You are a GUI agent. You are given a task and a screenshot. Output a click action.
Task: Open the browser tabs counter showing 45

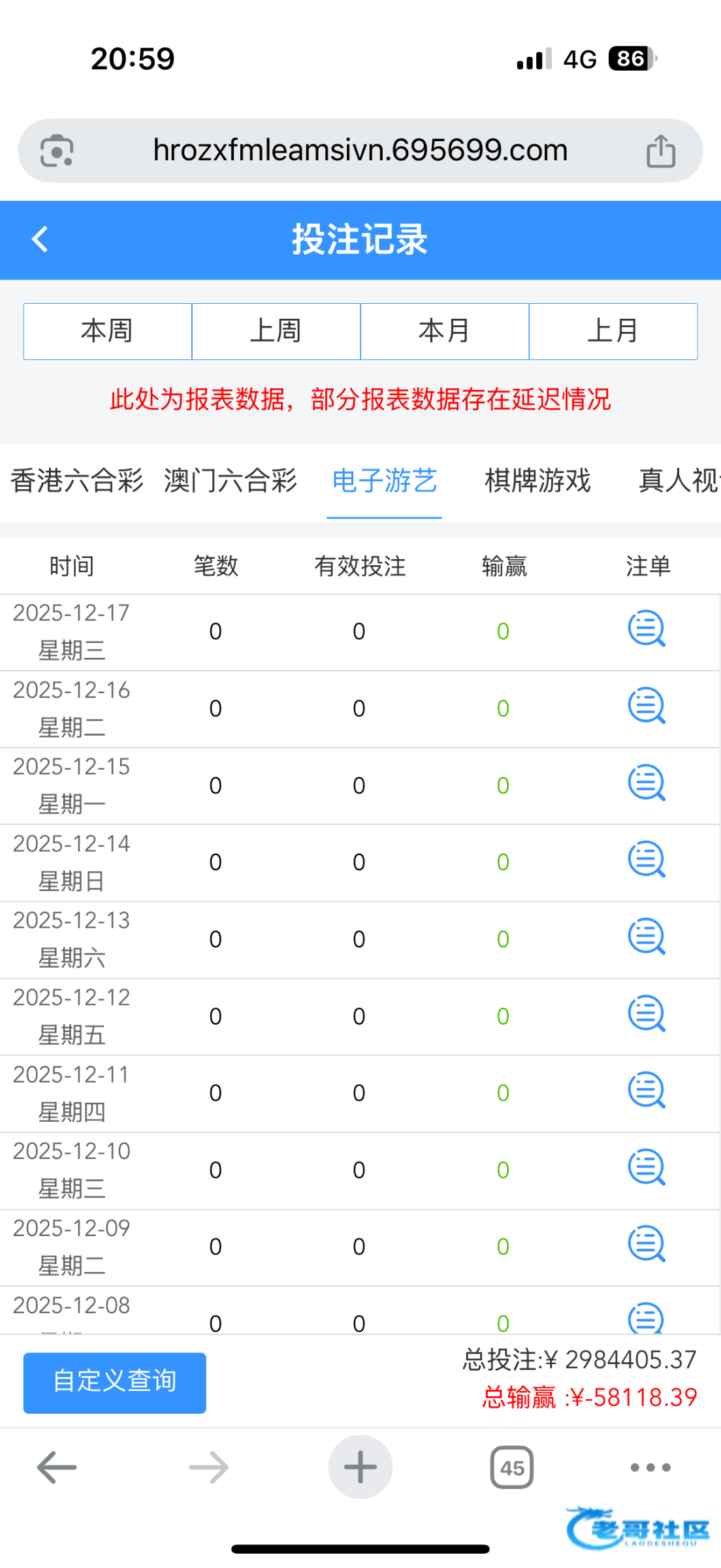point(511,1468)
